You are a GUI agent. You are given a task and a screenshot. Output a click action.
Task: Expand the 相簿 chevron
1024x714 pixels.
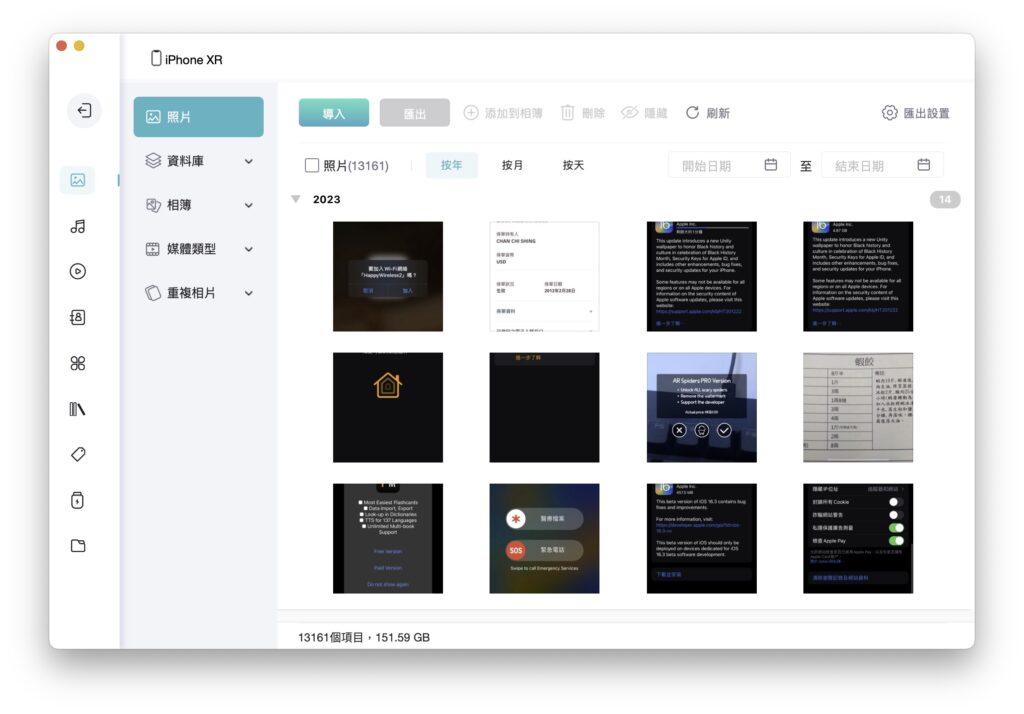coord(249,205)
